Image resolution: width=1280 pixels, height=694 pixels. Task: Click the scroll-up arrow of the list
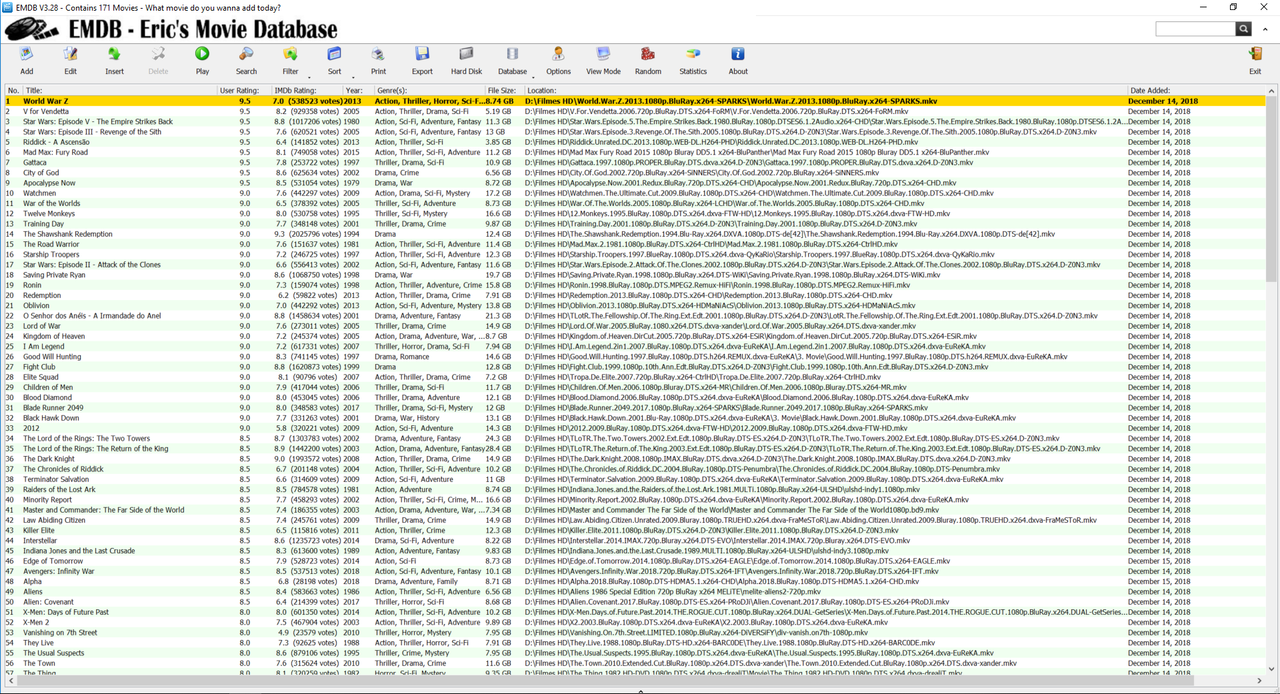point(1272,91)
